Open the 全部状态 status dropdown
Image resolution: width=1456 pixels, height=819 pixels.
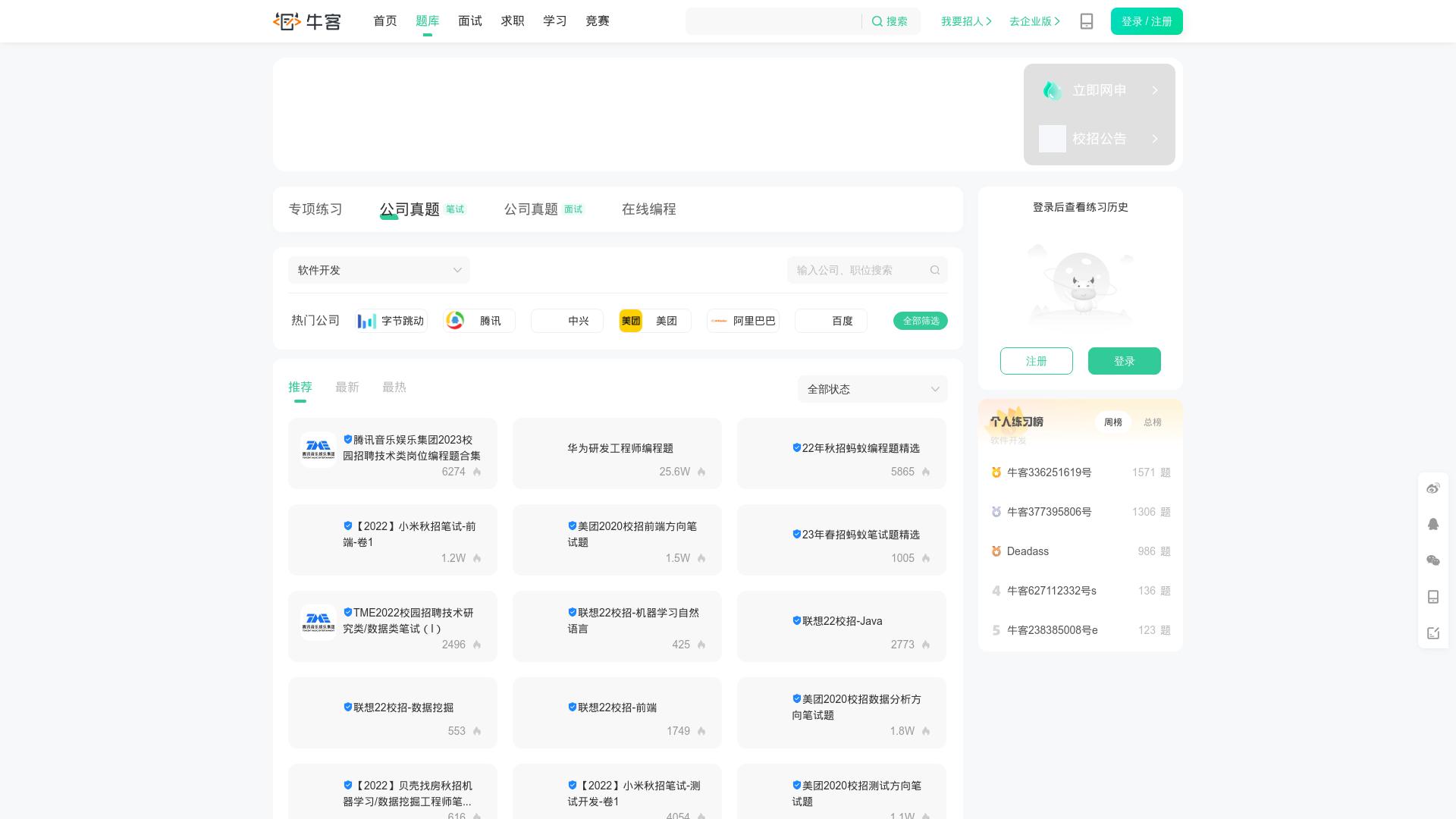pos(873,389)
